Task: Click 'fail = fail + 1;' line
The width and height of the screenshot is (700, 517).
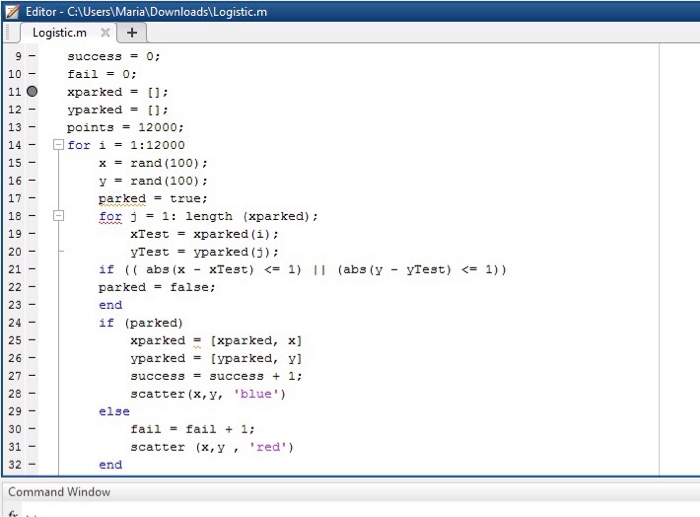Action: (x=192, y=429)
